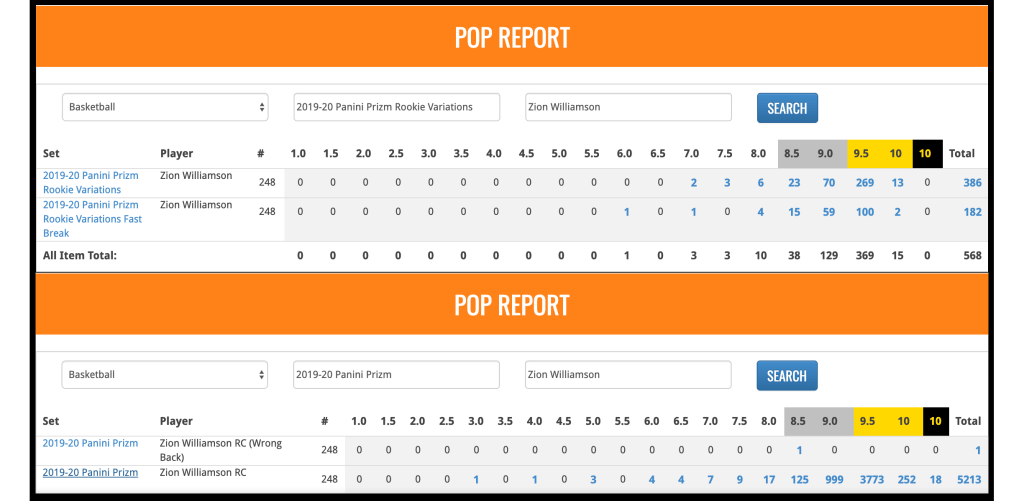The image size is (1024, 501).
Task: Click the 252 count under gold 10
Action: click(906, 479)
